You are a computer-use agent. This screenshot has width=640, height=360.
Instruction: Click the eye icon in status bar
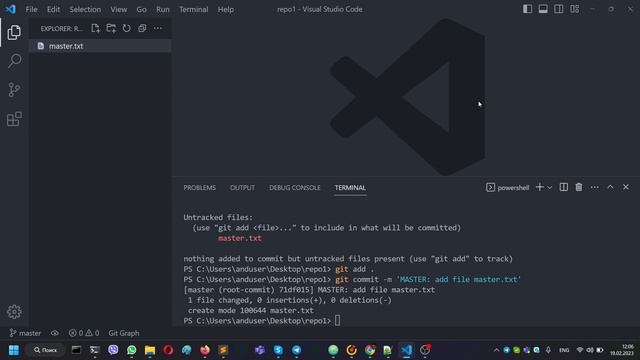(55, 333)
